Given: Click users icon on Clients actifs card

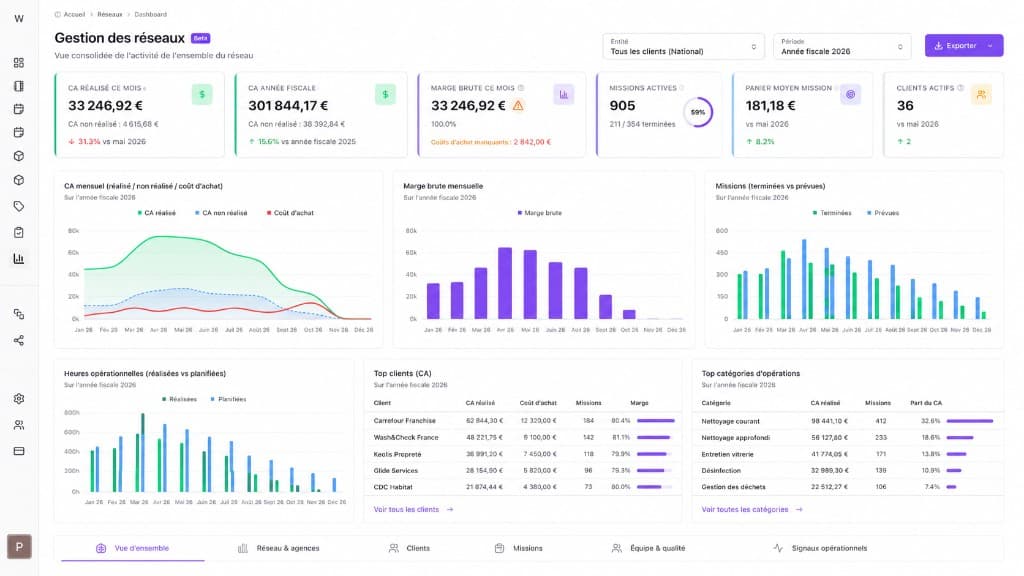Looking at the screenshot, I should pyautogui.click(x=981, y=95).
